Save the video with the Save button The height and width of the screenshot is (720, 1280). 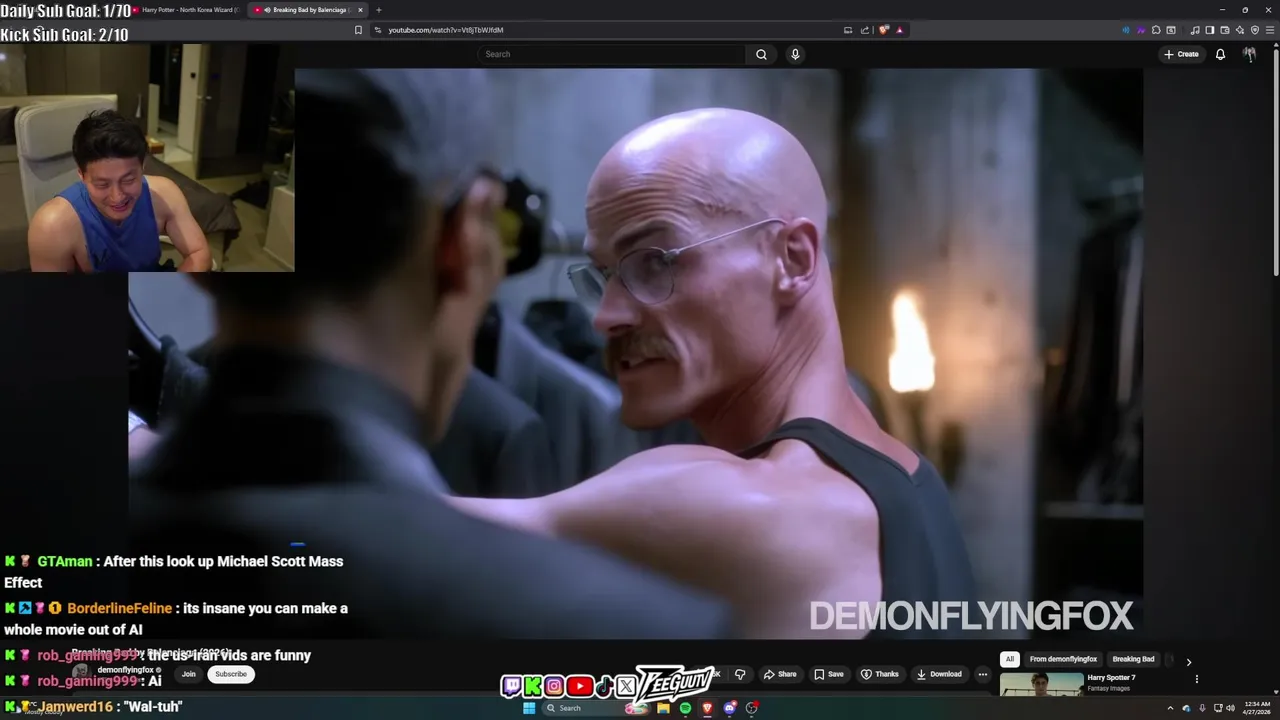point(828,674)
